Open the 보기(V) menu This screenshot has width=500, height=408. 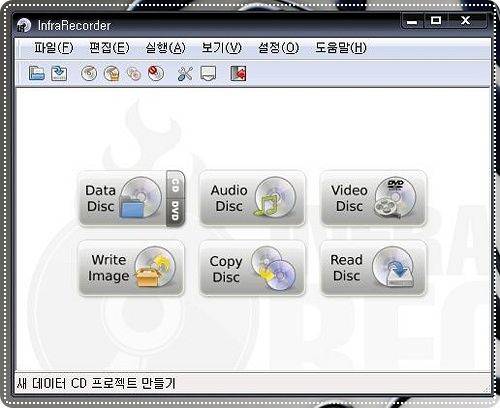221,48
